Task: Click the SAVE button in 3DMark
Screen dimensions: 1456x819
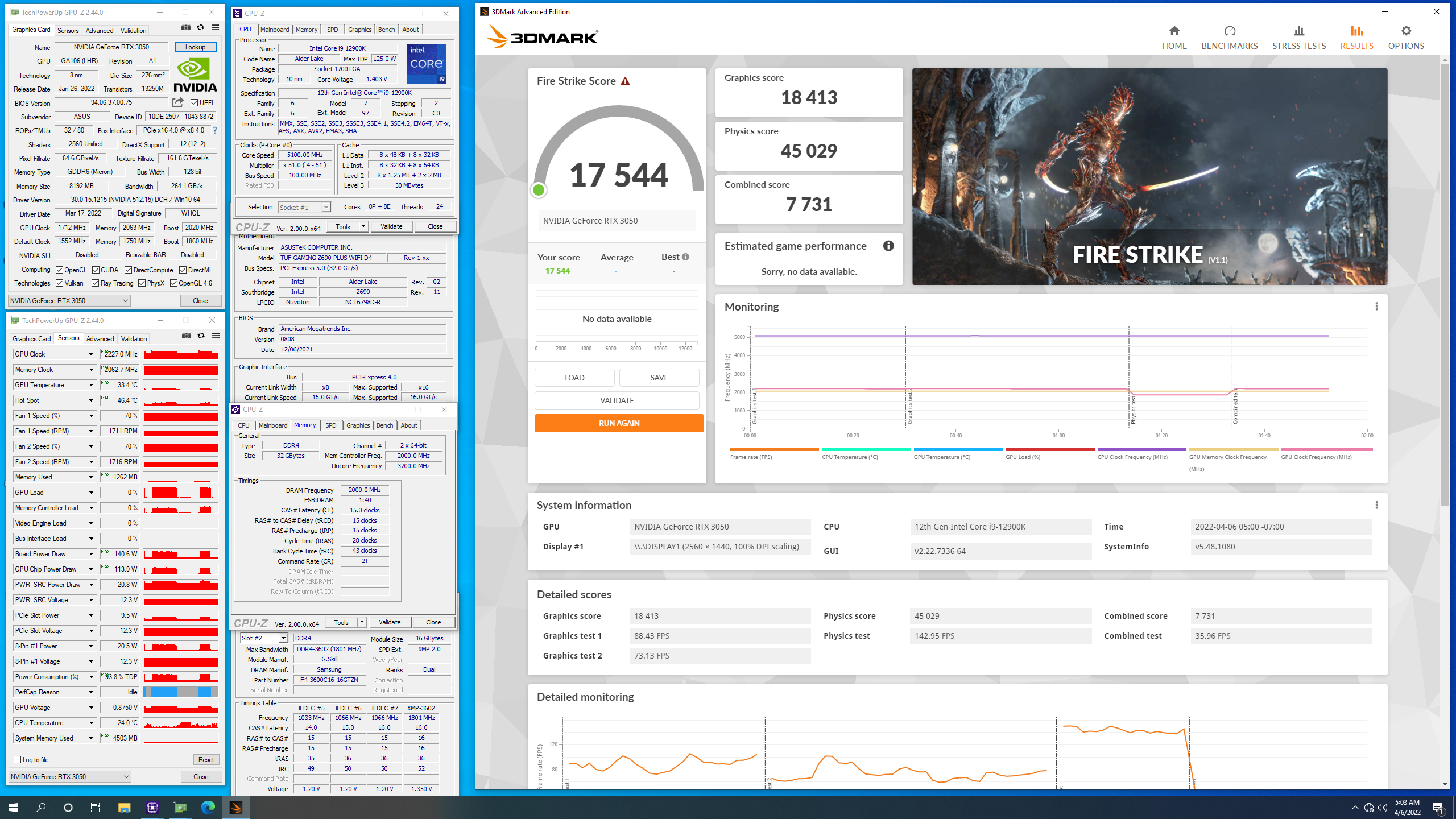Action: [659, 378]
